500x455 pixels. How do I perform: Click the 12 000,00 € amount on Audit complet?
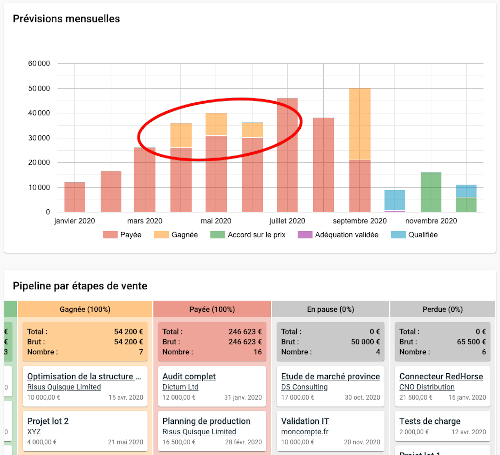pyautogui.click(x=179, y=398)
